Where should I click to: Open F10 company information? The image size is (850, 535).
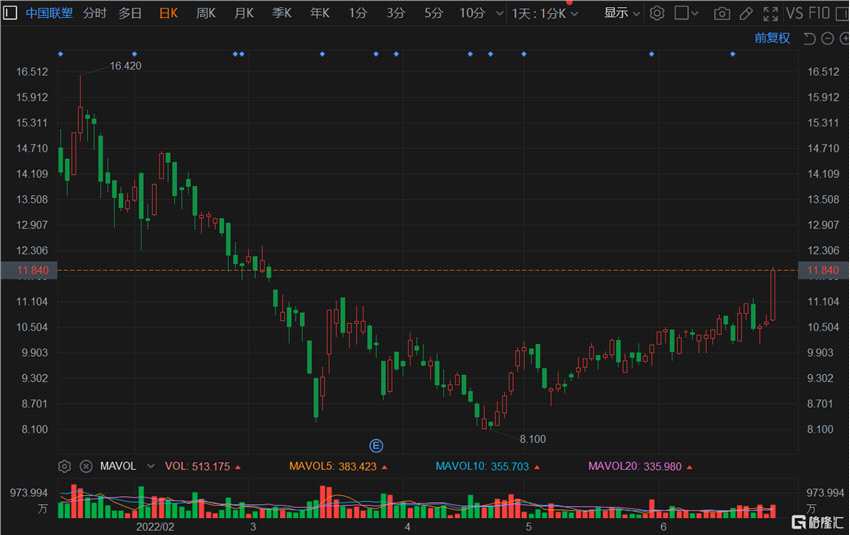coord(819,13)
